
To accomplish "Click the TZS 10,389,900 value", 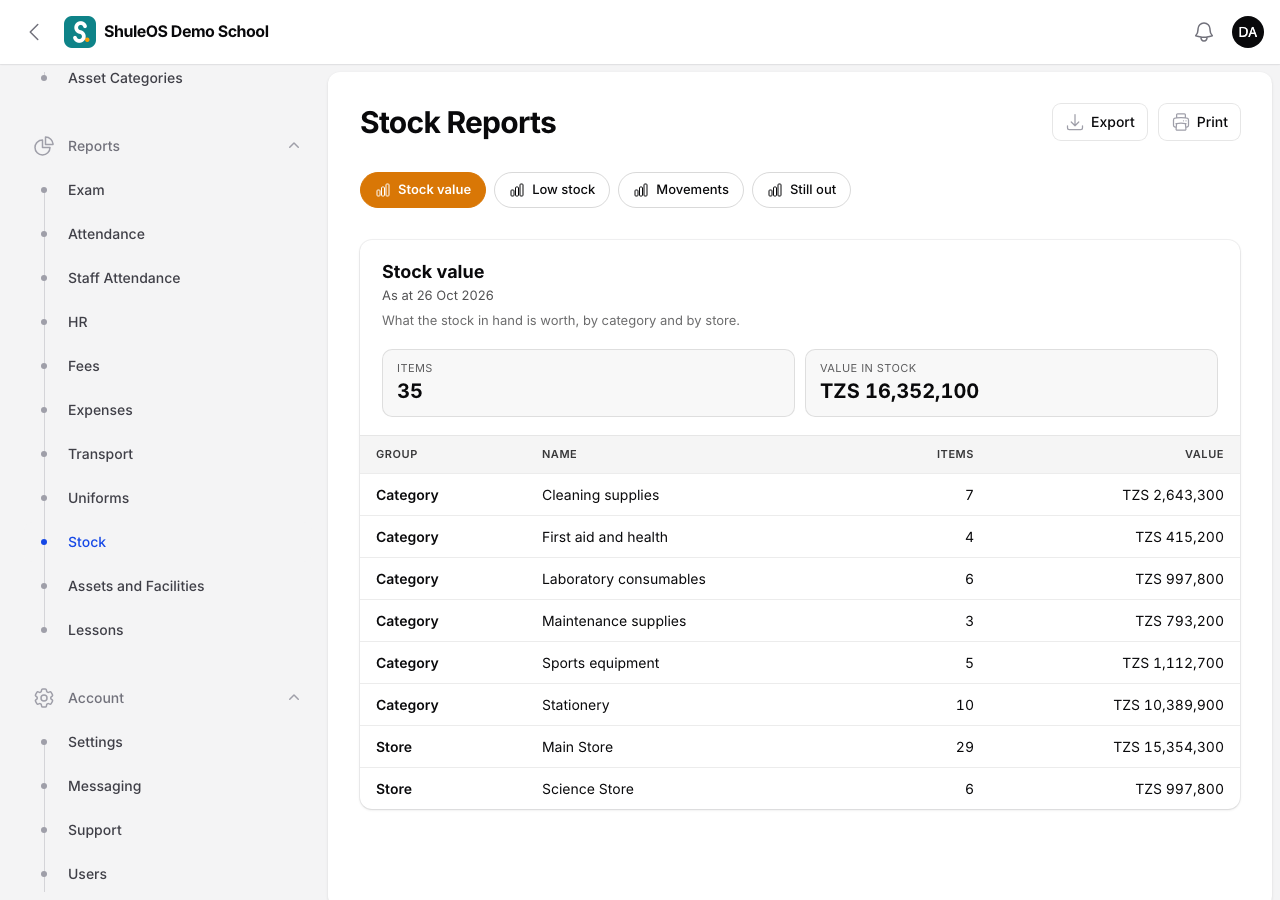I will 1168,705.
